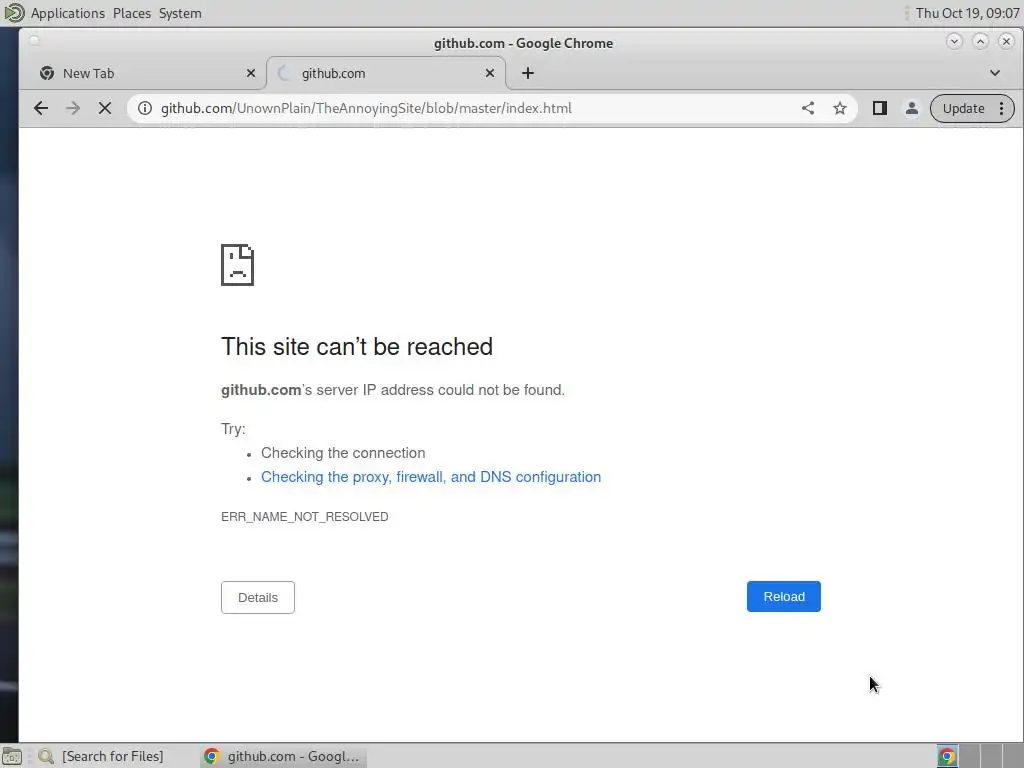Close the Chrome window
Screen dimensions: 1024x768
click(1006, 41)
